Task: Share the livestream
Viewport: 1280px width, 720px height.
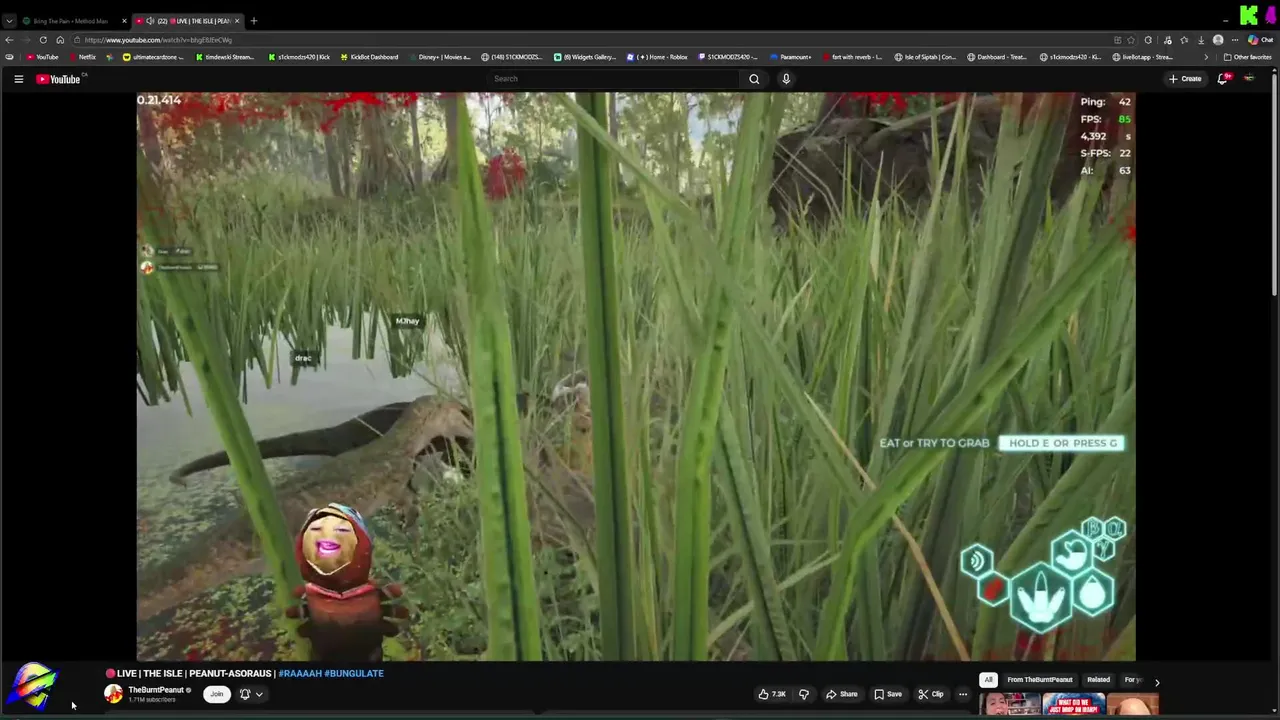Action: (x=841, y=694)
